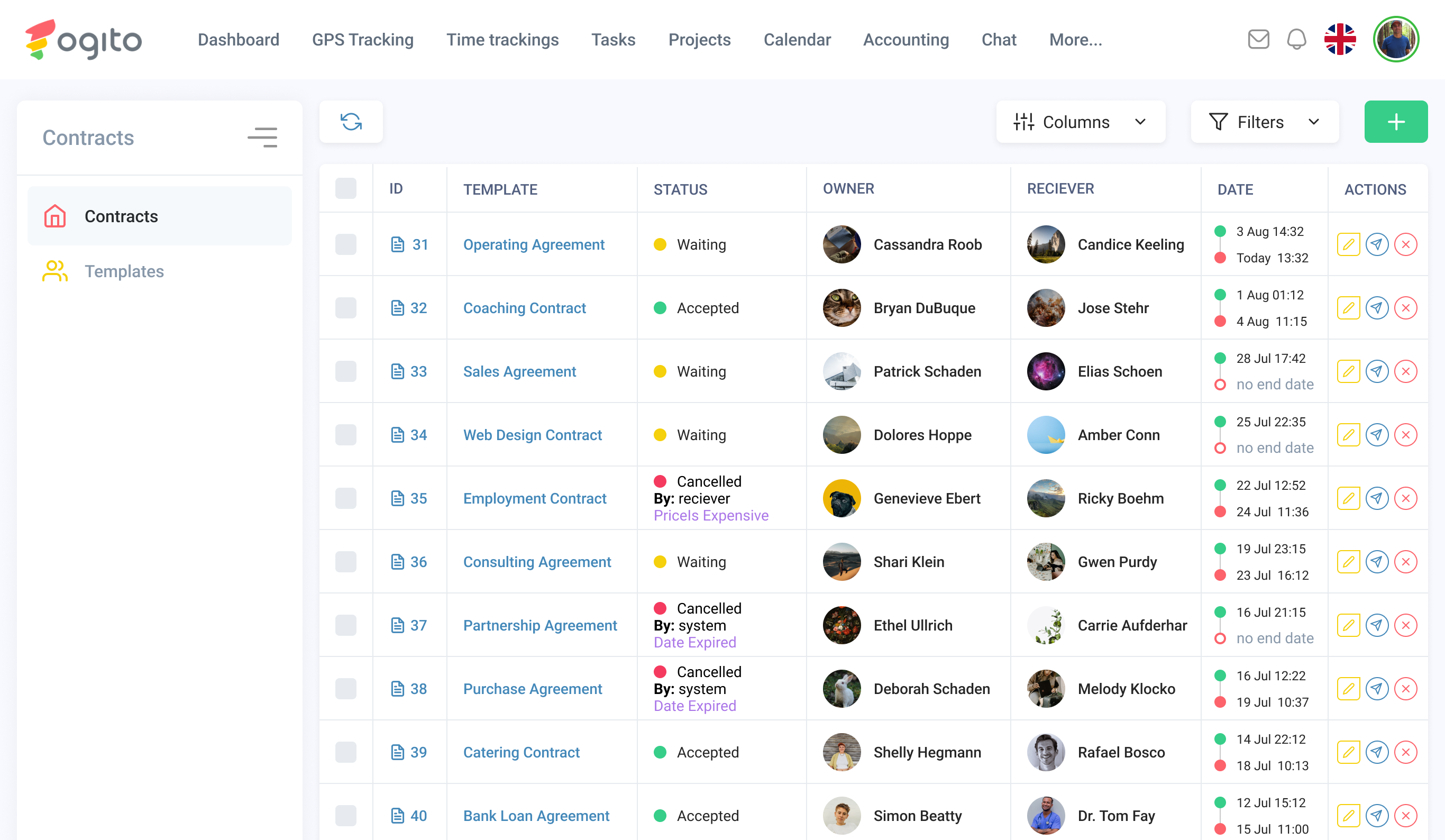Click the refresh contracts icon
The height and width of the screenshot is (840, 1445).
click(x=351, y=122)
